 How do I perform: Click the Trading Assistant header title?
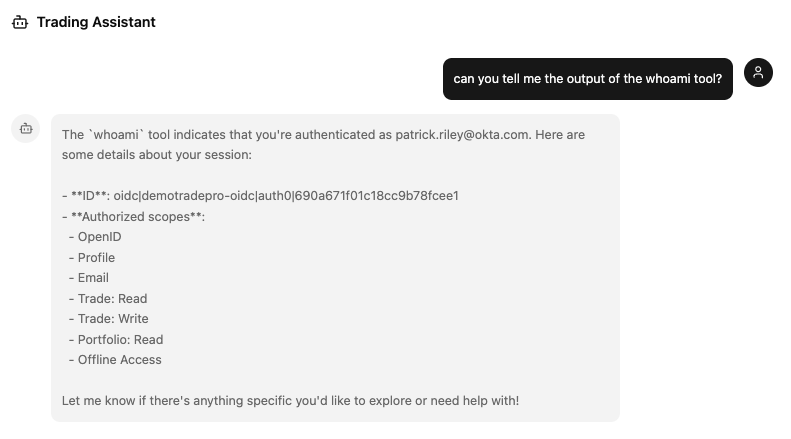click(x=96, y=22)
